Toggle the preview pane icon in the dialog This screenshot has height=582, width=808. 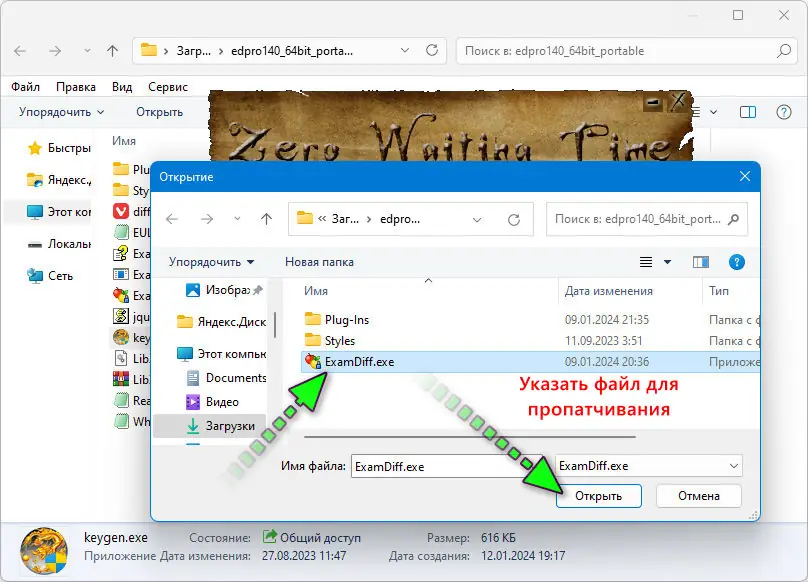[699, 262]
